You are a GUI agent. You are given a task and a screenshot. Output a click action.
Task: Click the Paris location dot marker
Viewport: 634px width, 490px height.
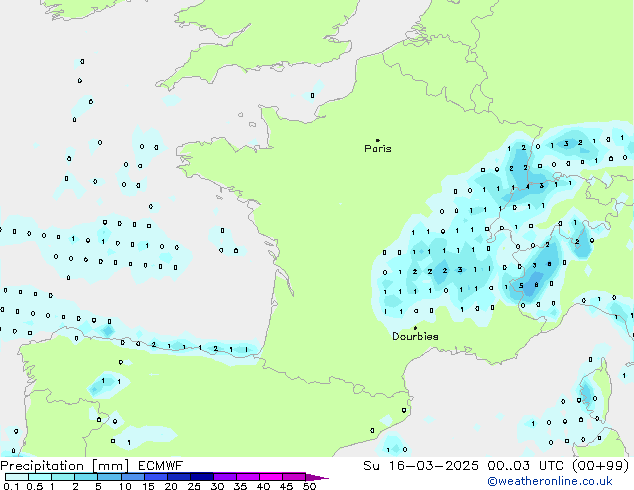coord(378,140)
